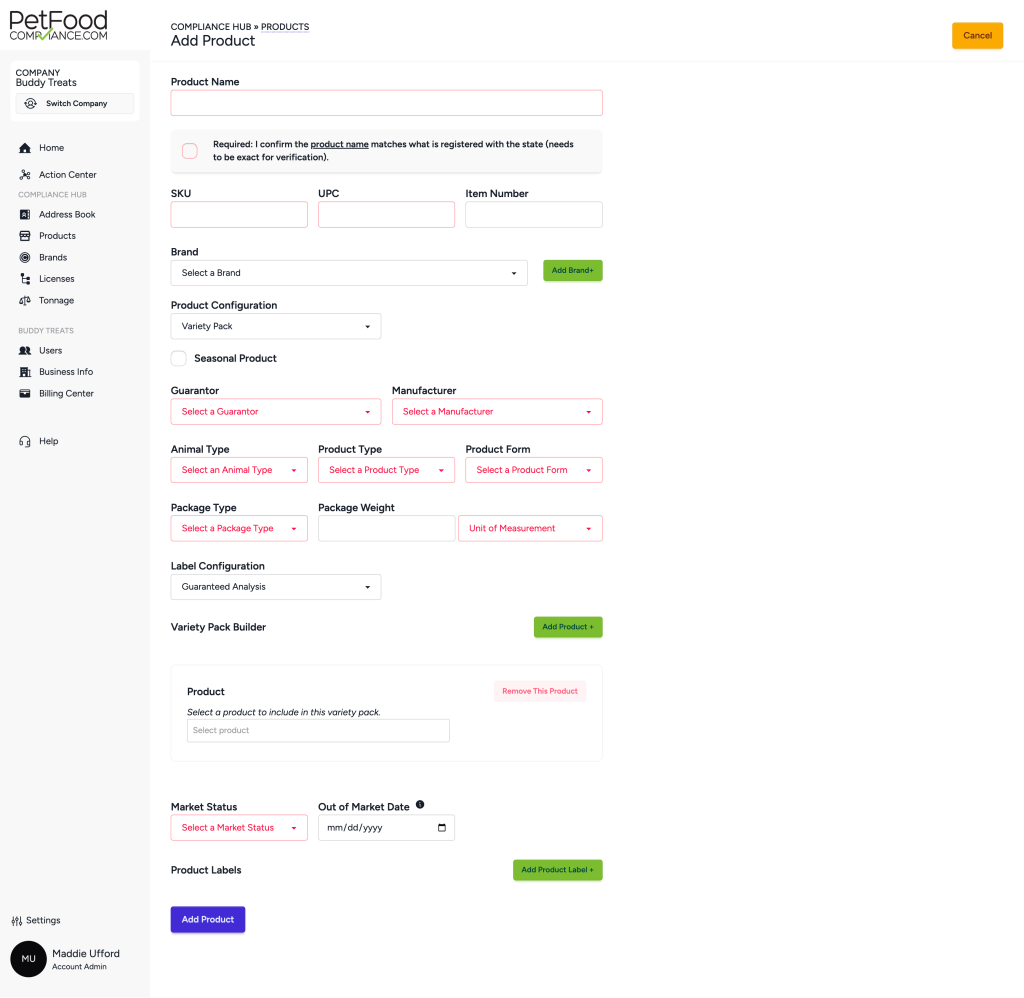Click the Address Book icon

pyautogui.click(x=25, y=215)
